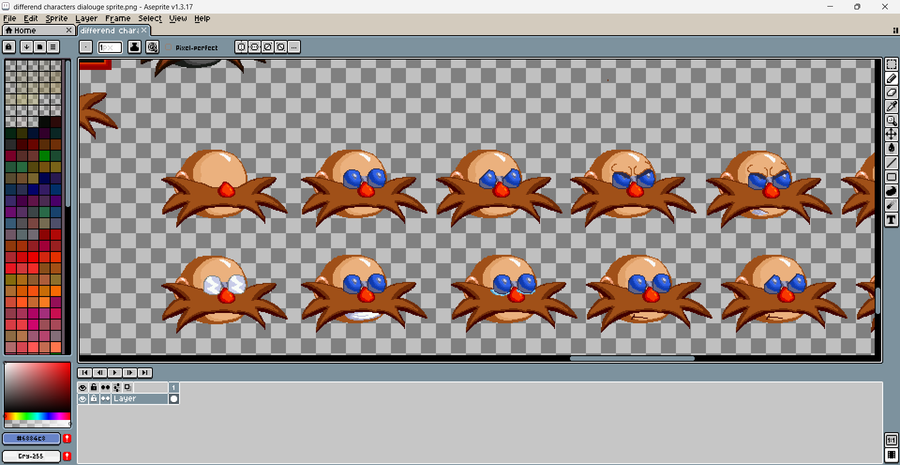900x465 pixels.
Task: Go to the next frame
Action: (x=130, y=373)
